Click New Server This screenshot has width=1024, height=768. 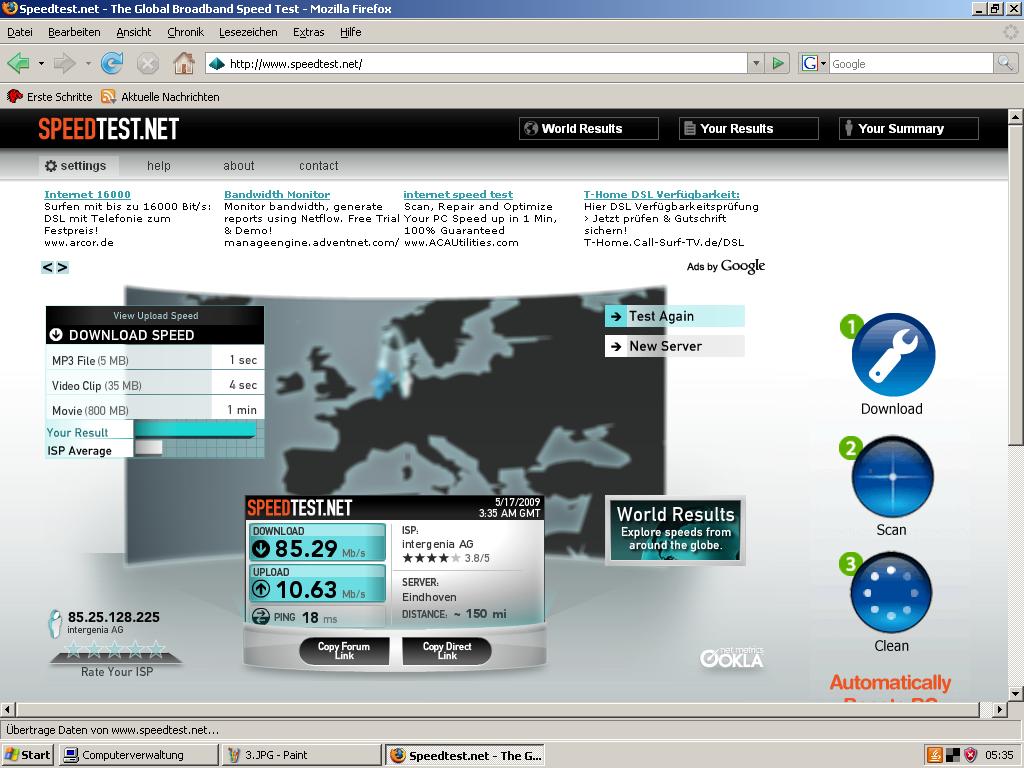click(x=675, y=346)
